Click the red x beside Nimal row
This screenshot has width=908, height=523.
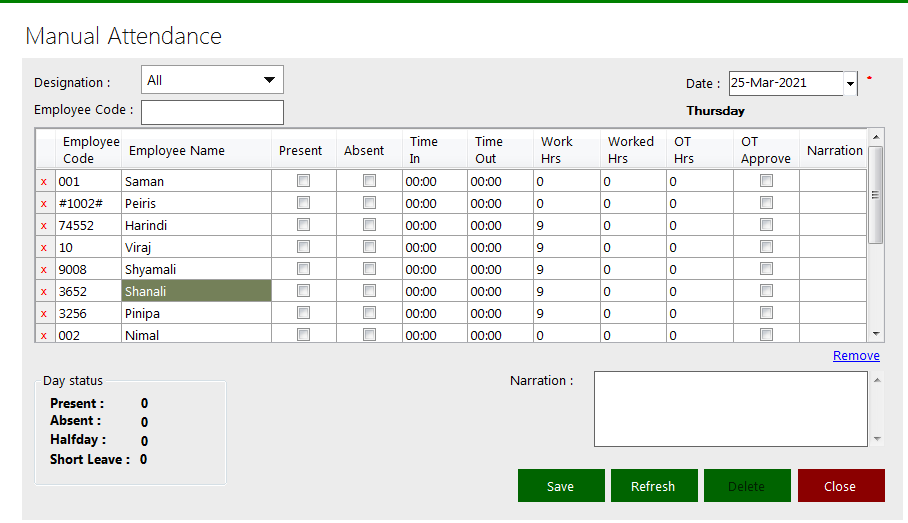point(43,335)
